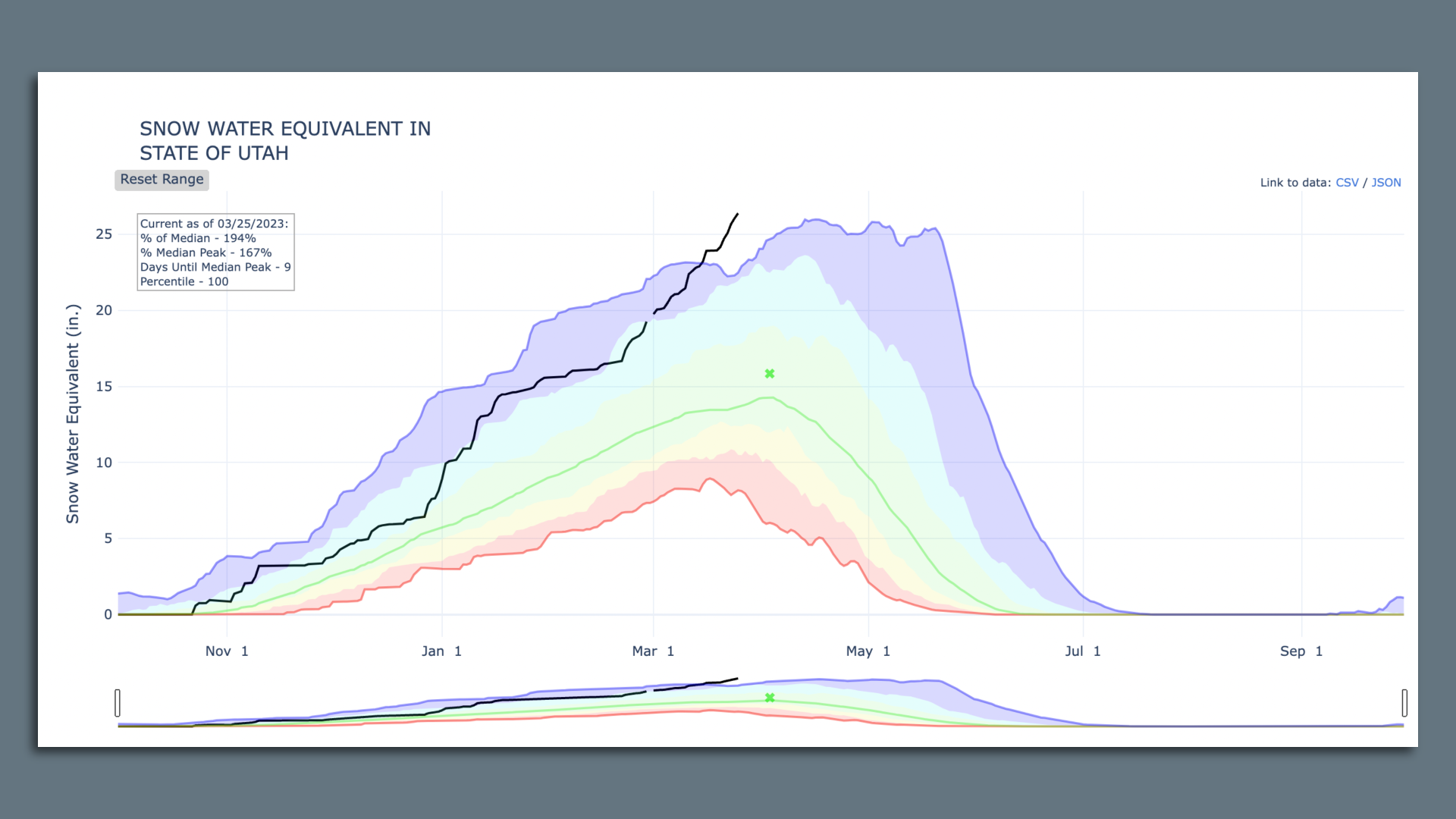Click the 15 tick on y-axis
Image resolution: width=1456 pixels, height=819 pixels.
(104, 387)
